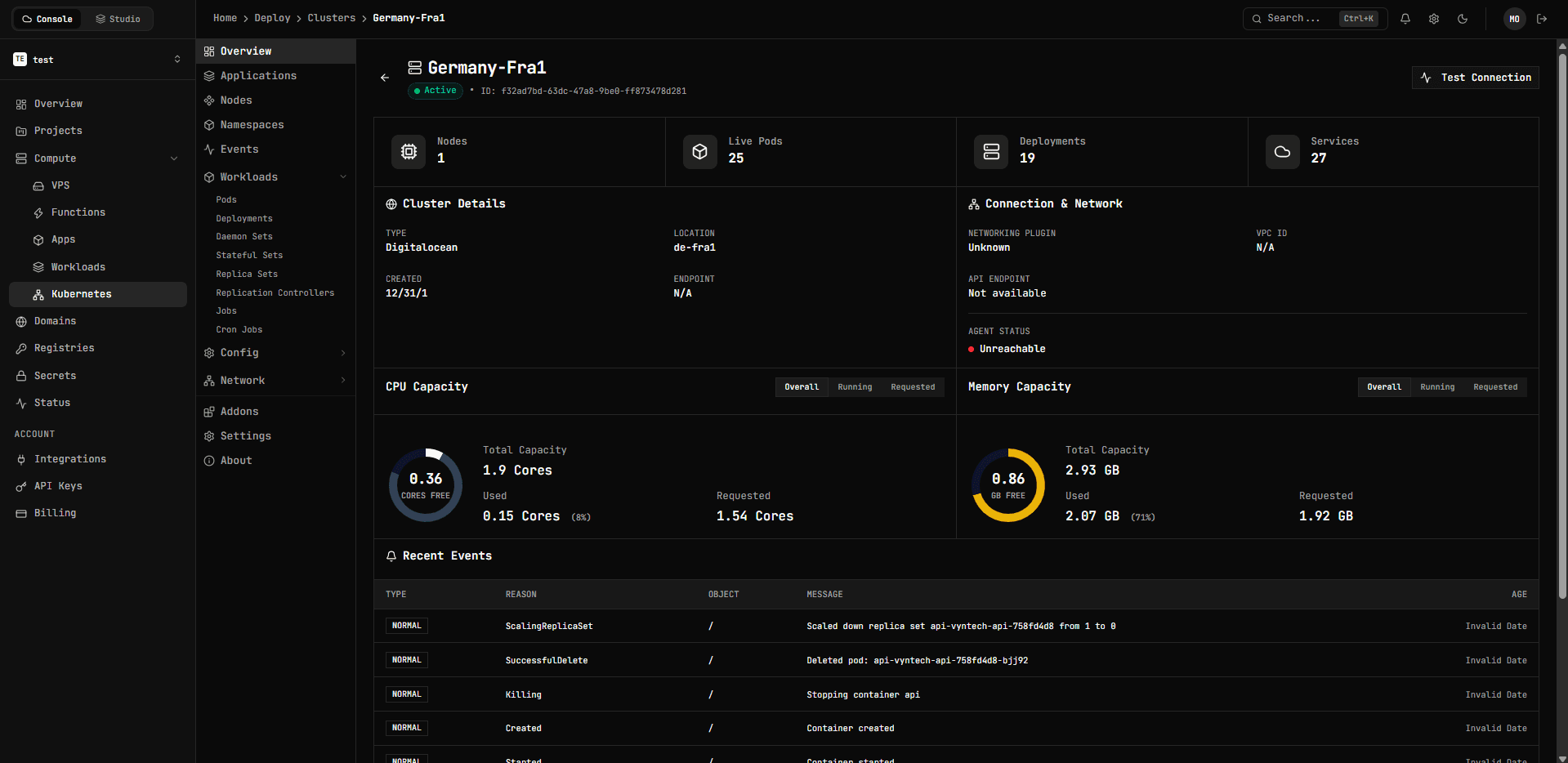
Task: Open the test workspace selector
Action: pyautogui.click(x=97, y=60)
